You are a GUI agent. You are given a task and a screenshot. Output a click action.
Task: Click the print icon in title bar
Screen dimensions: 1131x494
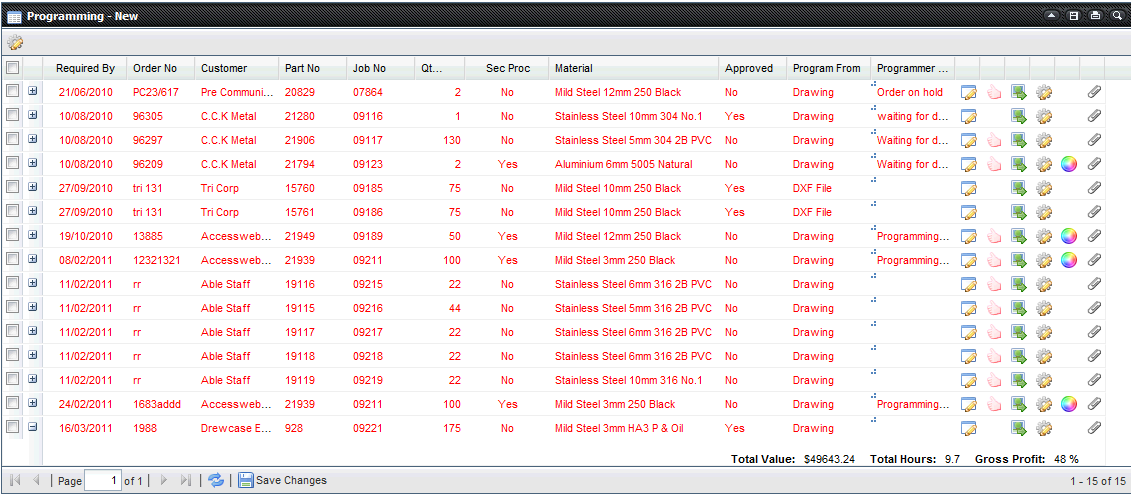pos(1095,16)
